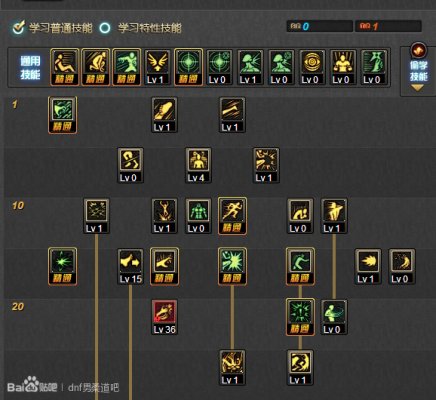Select the eye-shaped Lv 0 general skill
Screen dimensions: 436x400
[x=312, y=67]
